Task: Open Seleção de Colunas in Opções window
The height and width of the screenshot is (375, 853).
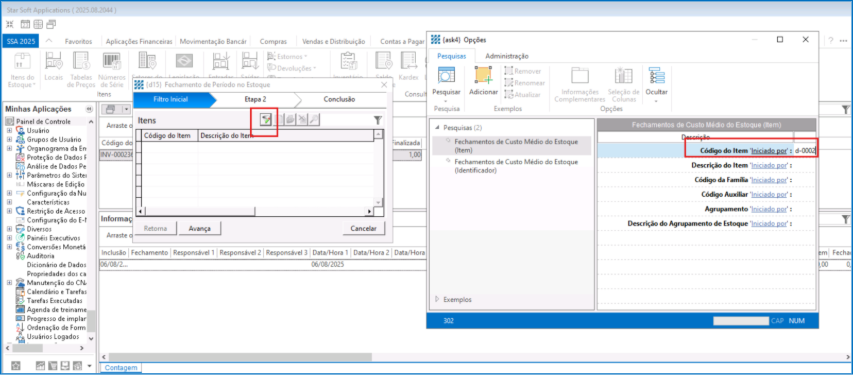Action: [x=623, y=84]
